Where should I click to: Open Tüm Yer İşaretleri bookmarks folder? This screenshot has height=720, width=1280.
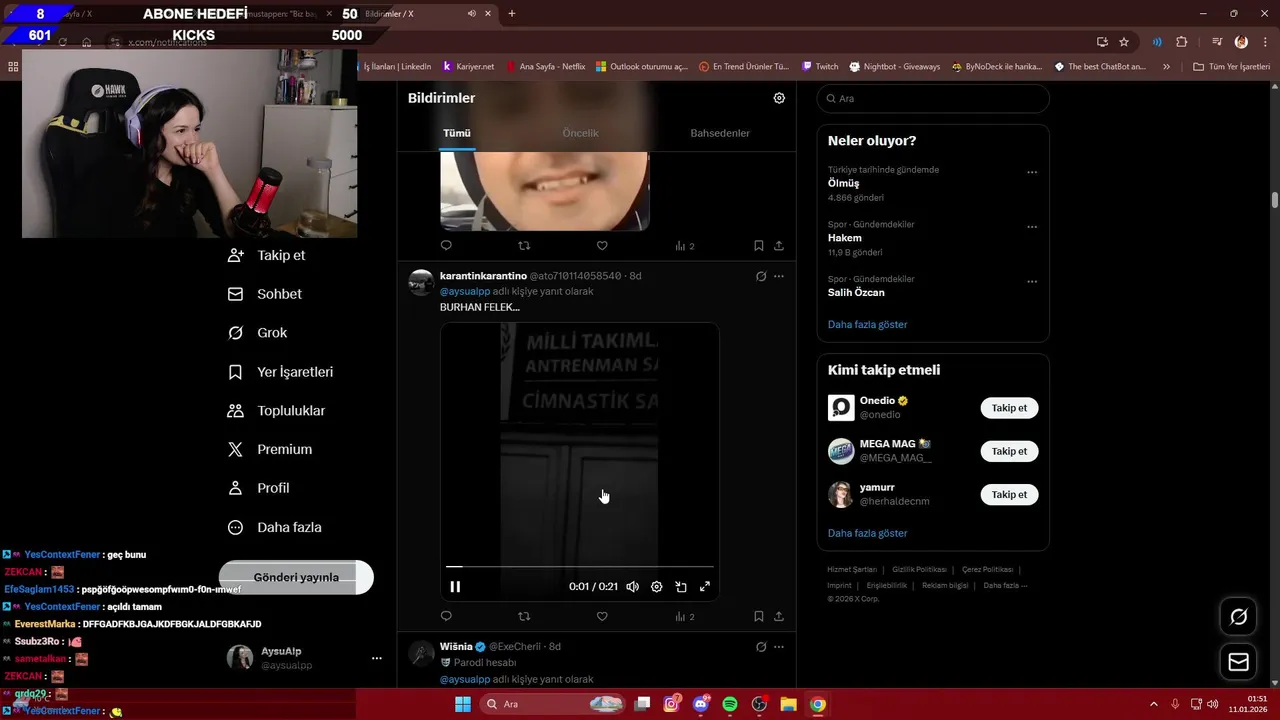[x=1231, y=66]
